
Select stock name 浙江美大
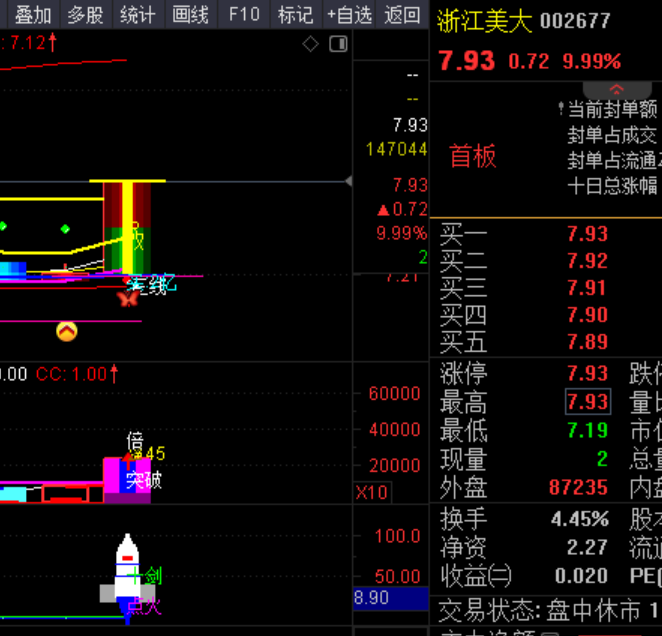(484, 21)
